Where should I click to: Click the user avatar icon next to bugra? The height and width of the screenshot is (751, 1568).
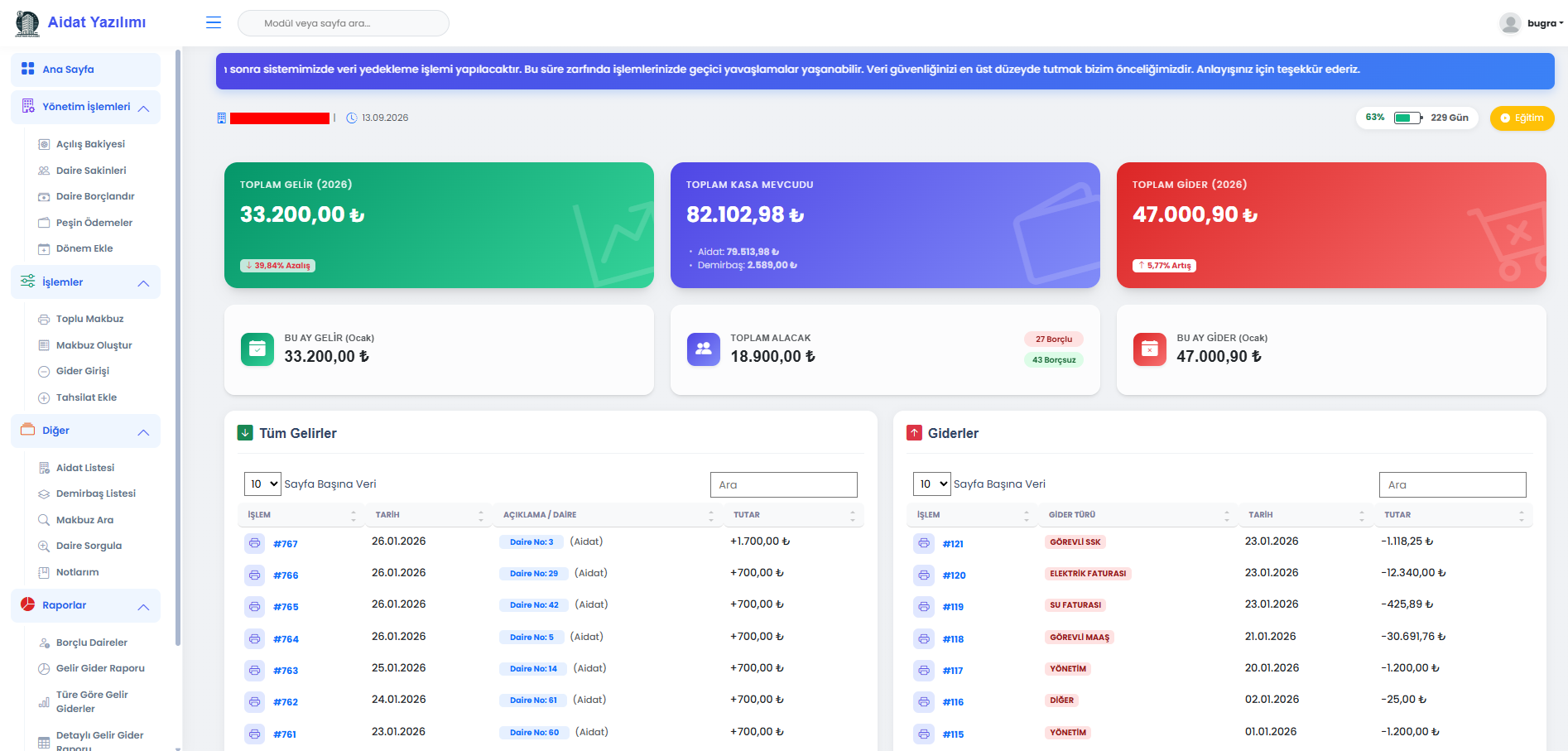click(x=1510, y=23)
